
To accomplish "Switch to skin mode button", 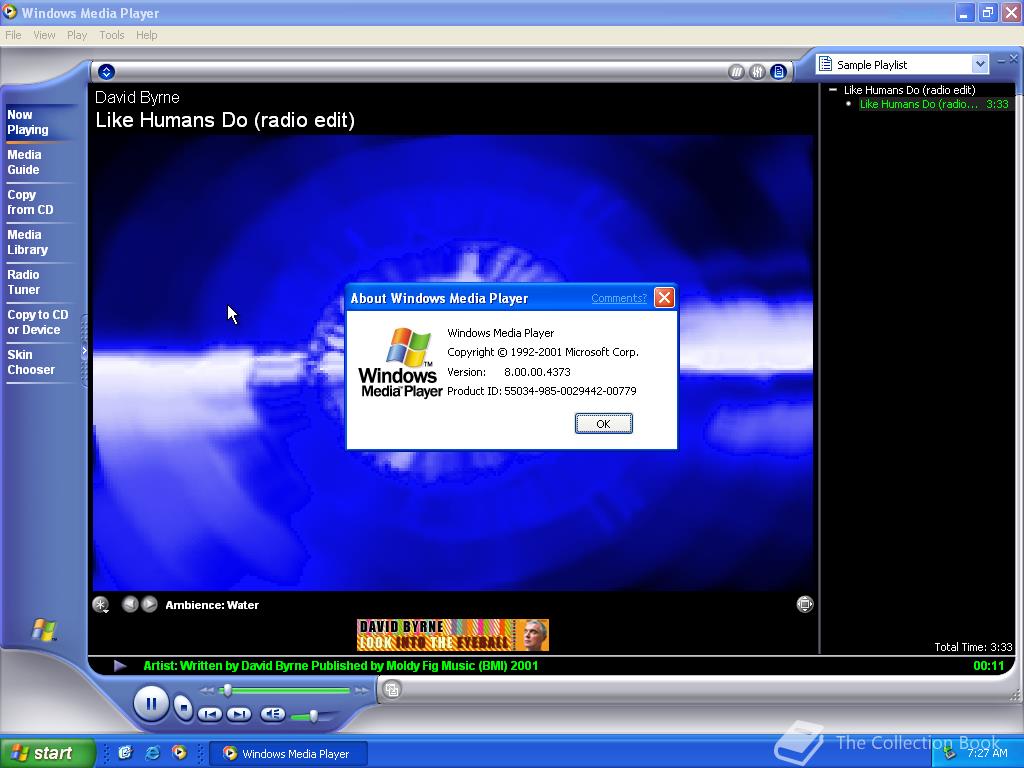I will point(392,689).
